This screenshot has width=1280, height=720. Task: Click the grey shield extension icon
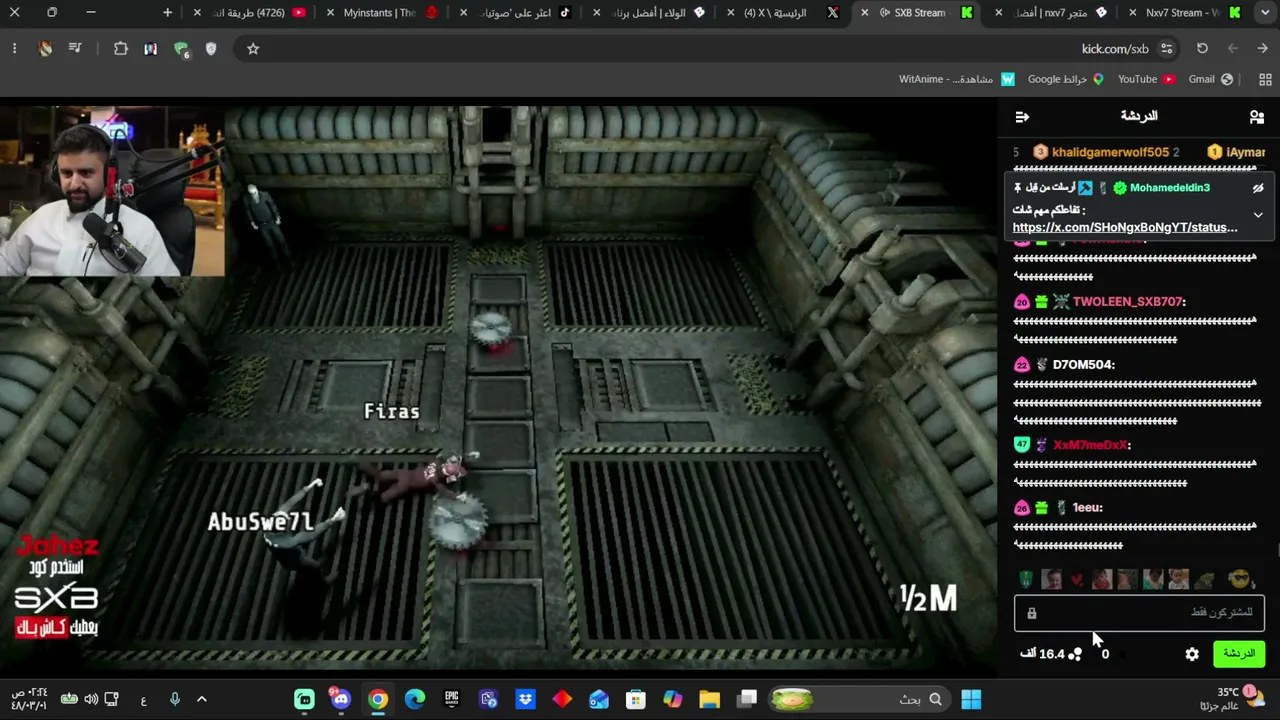click(211, 49)
